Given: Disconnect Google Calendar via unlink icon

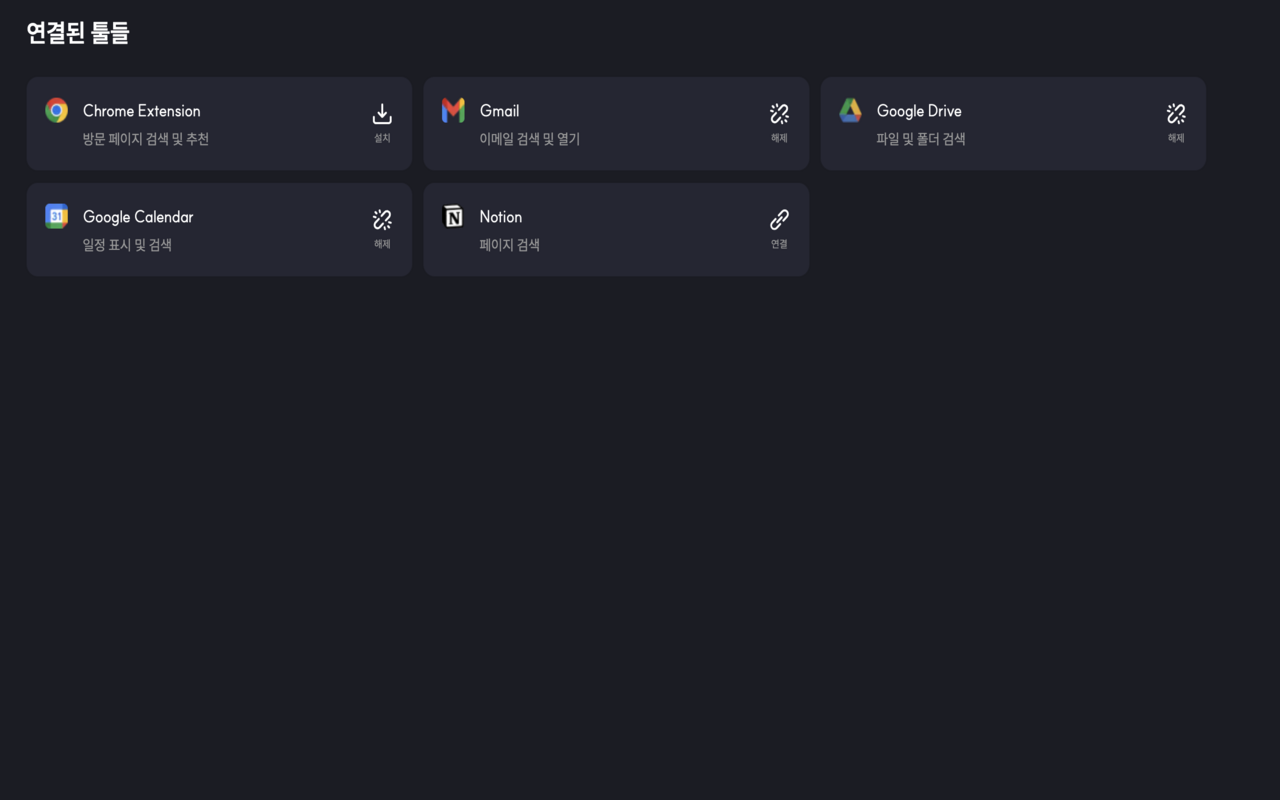Looking at the screenshot, I should pyautogui.click(x=382, y=219).
